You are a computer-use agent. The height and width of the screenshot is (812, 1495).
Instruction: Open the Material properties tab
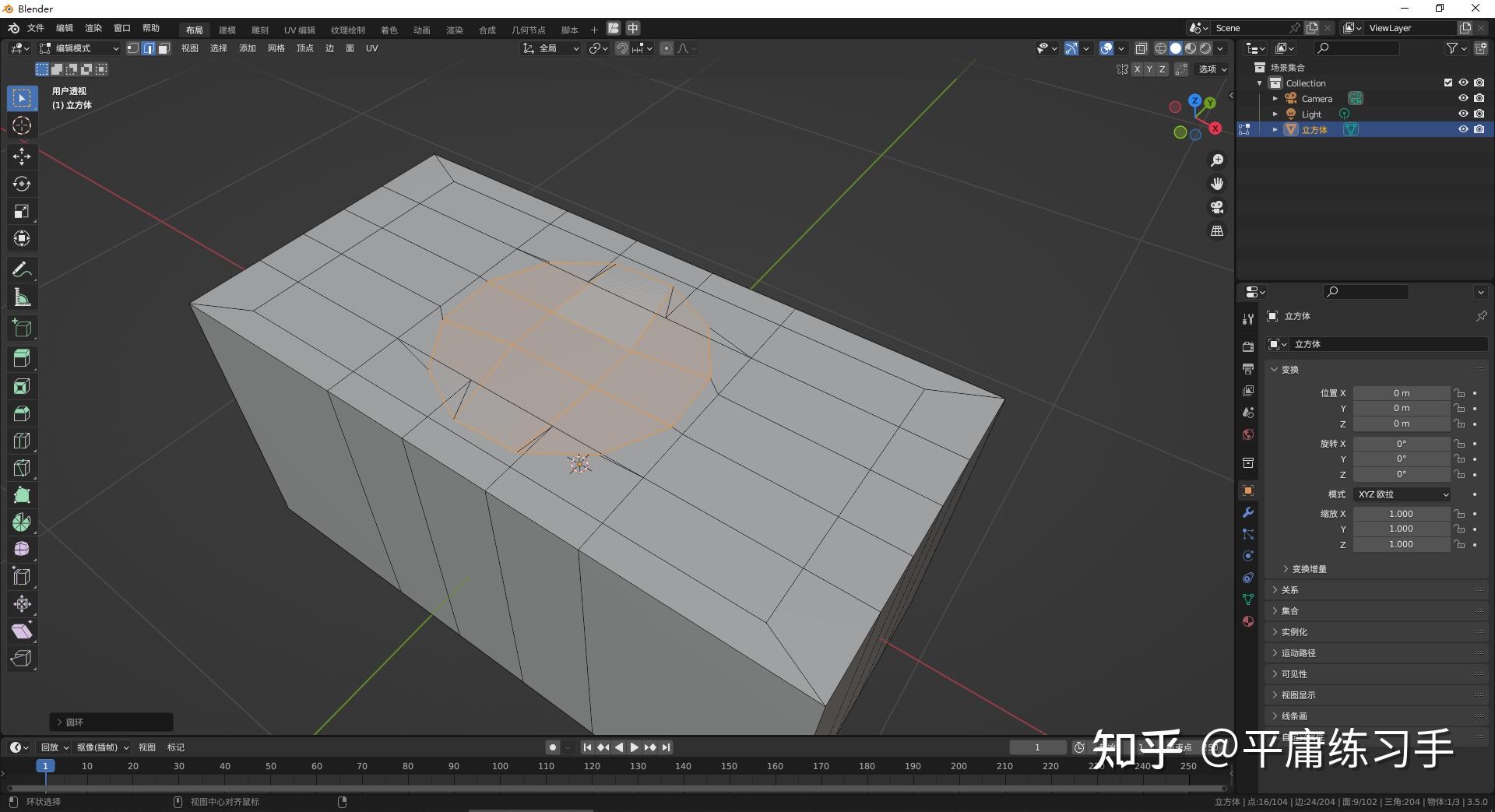(1247, 621)
